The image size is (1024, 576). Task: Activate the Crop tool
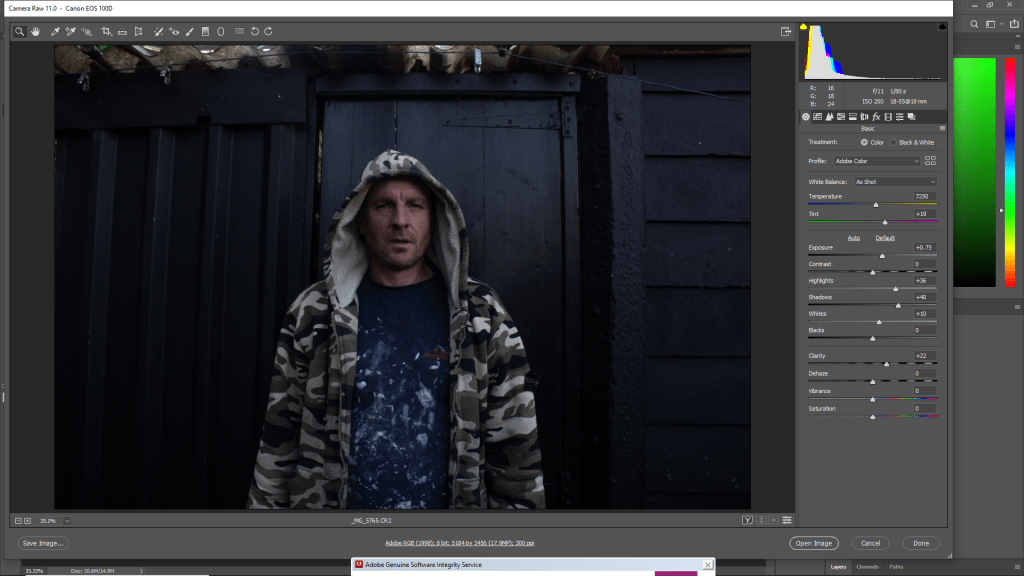[x=106, y=31]
